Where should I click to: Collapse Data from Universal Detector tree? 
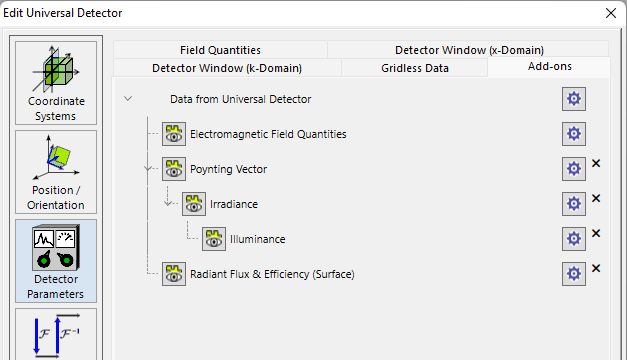(128, 98)
